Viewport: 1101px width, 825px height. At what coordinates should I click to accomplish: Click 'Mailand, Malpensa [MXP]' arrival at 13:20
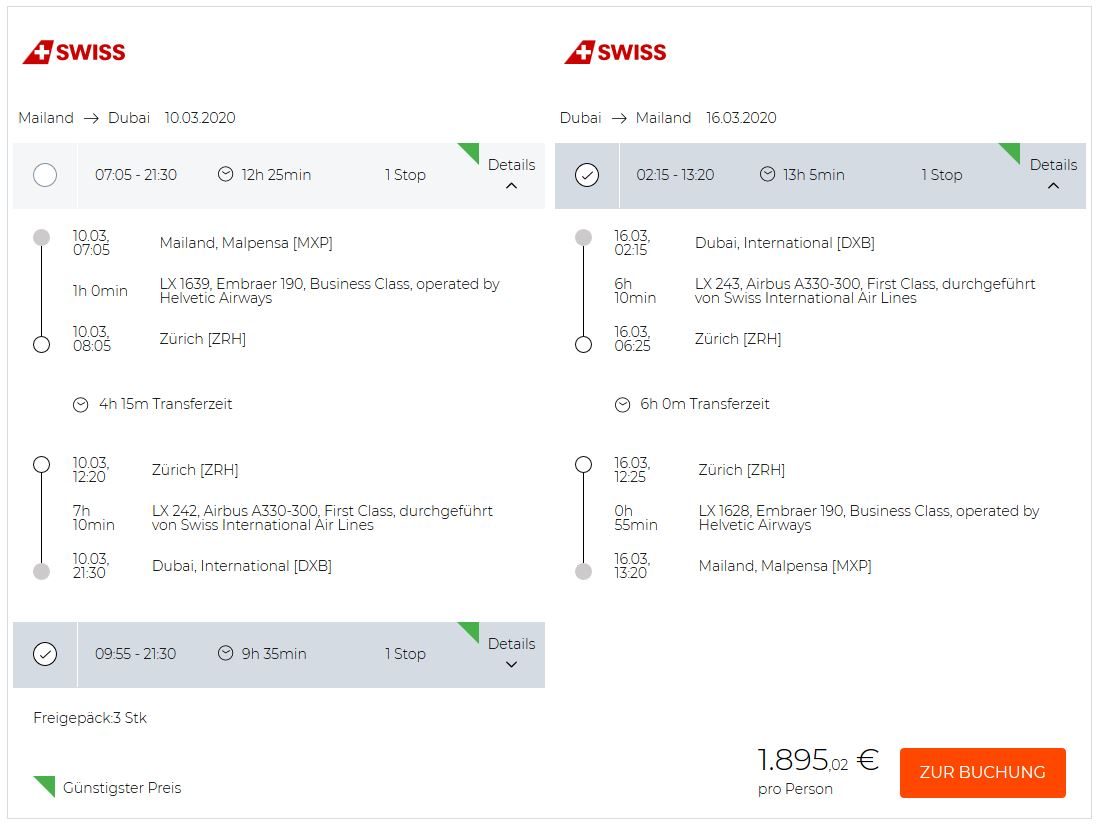[785, 566]
